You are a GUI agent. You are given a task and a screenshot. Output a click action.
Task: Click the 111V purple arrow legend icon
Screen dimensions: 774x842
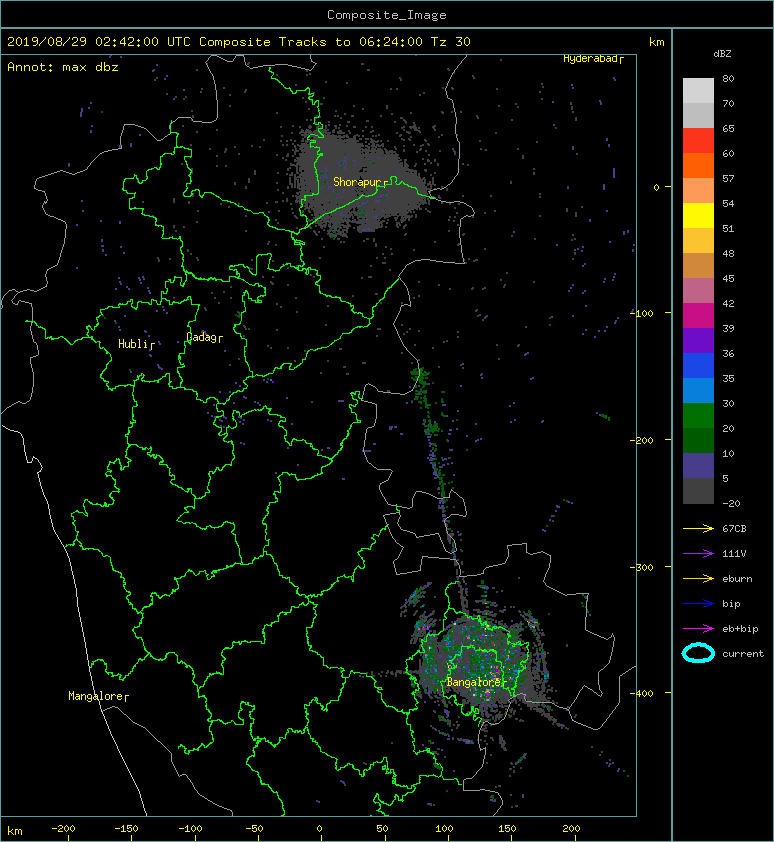698,554
